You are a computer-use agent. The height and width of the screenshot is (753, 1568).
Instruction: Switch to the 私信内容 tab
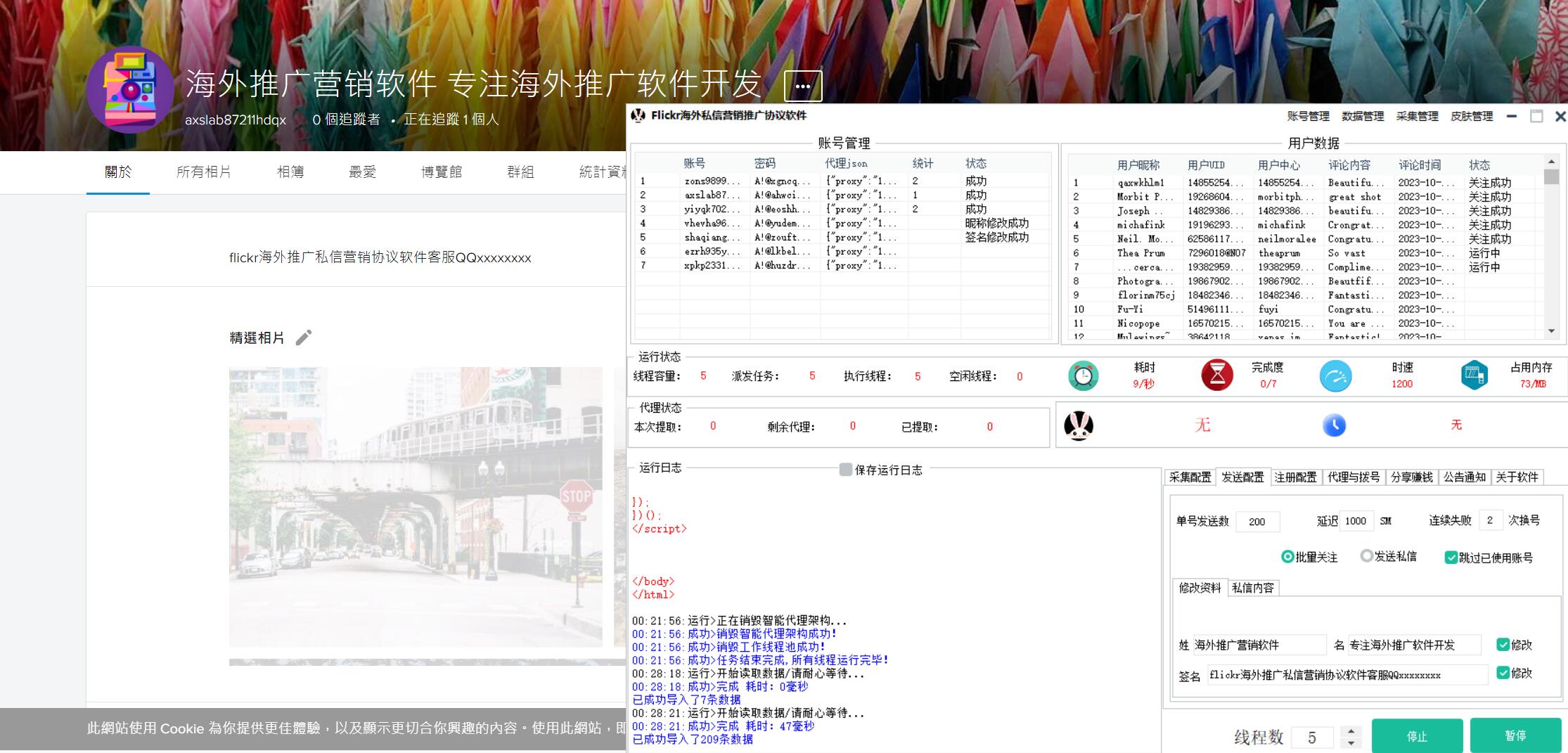click(x=1254, y=588)
